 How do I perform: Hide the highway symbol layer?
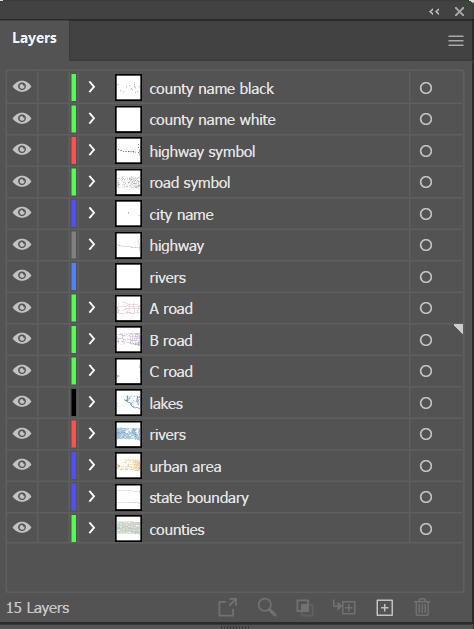tap(22, 149)
